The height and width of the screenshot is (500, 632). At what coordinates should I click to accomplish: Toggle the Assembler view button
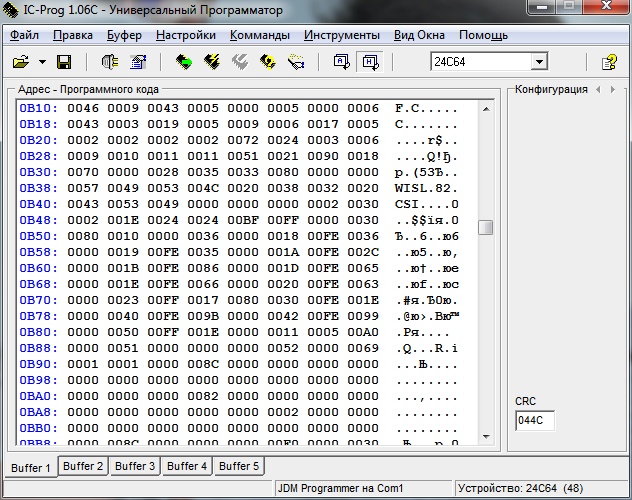[341, 62]
